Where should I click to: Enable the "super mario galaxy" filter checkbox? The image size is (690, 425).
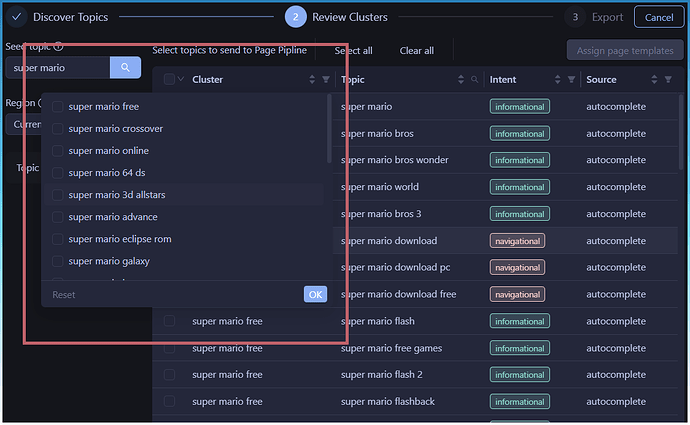click(58, 261)
